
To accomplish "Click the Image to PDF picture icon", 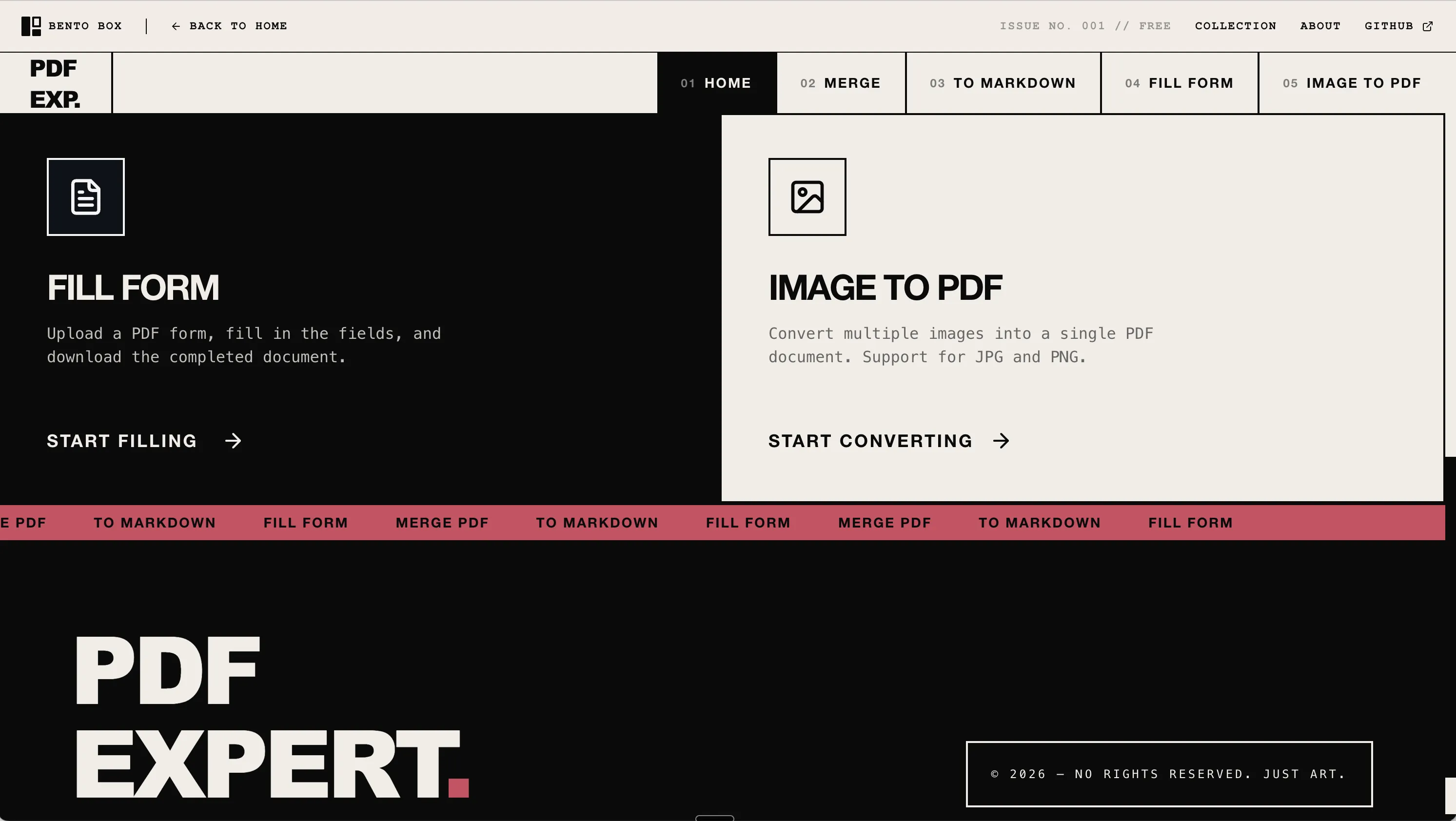I will click(807, 197).
